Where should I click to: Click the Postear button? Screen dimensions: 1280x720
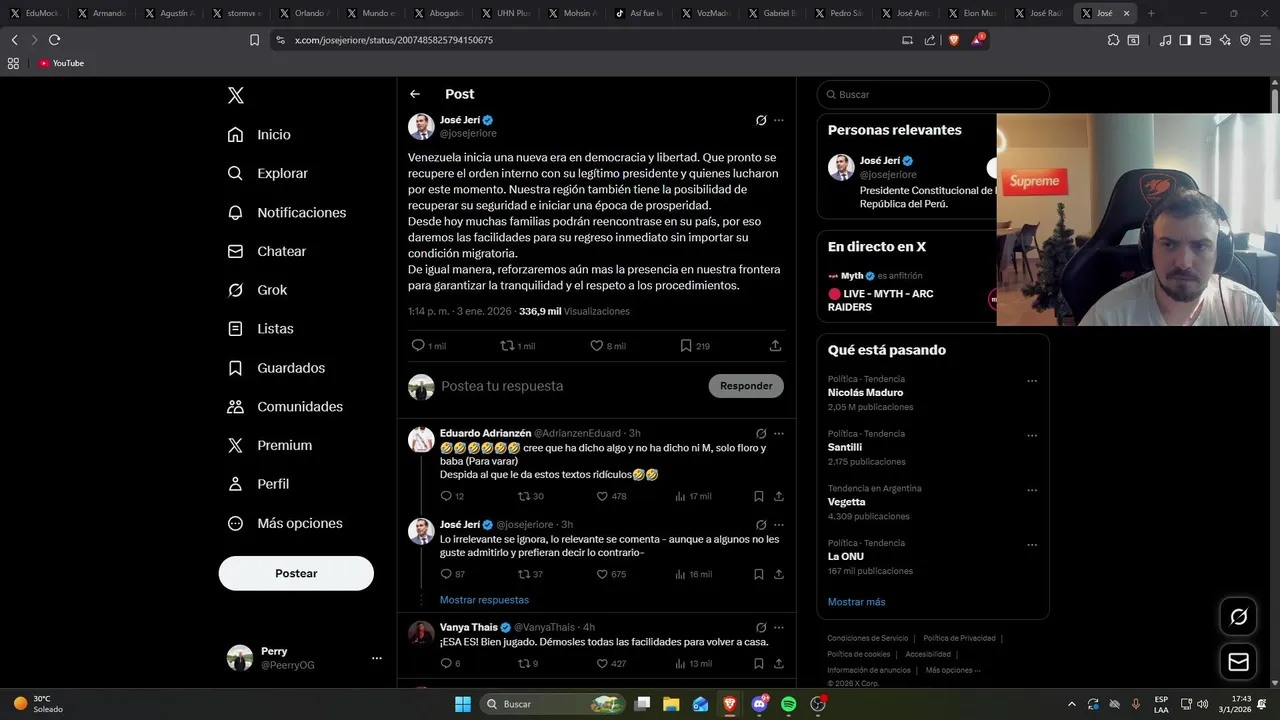point(296,573)
